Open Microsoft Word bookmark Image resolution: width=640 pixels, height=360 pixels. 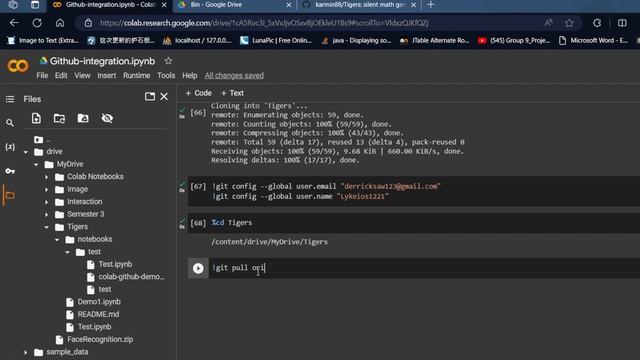click(593, 40)
